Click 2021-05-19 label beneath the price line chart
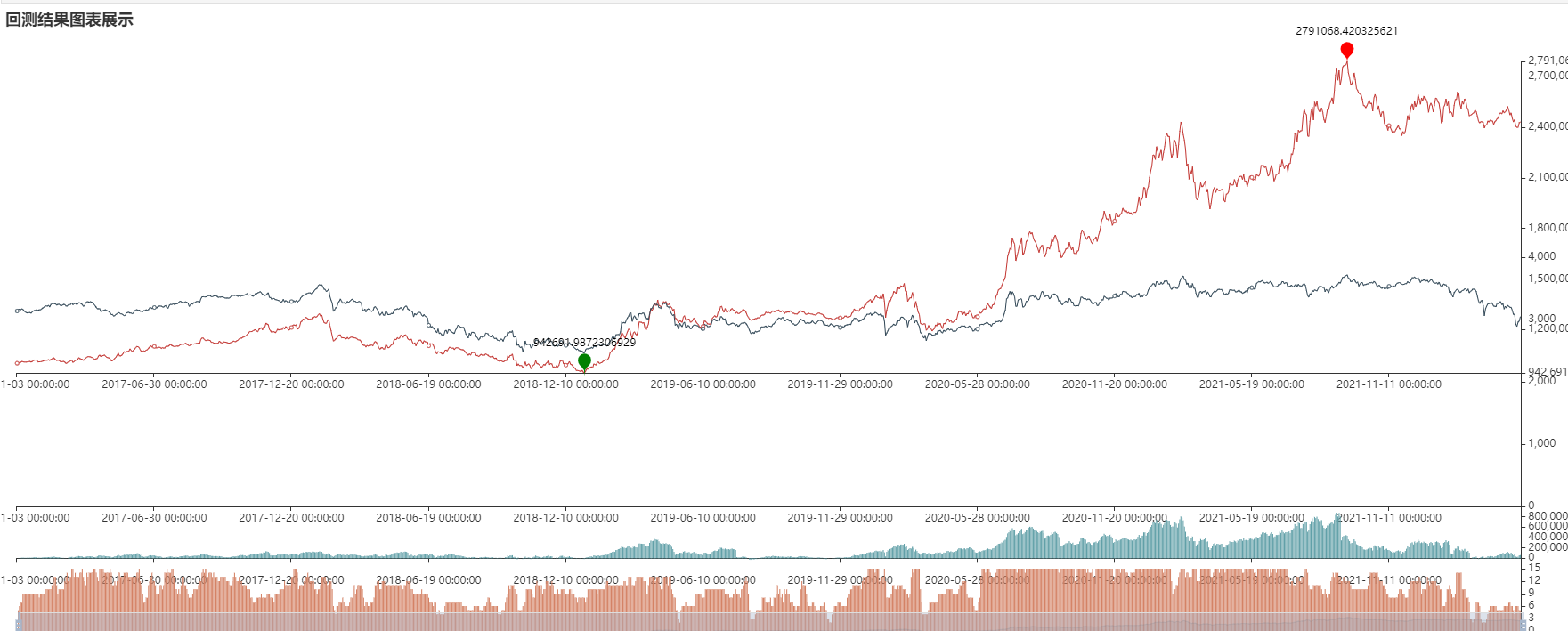 [1251, 384]
